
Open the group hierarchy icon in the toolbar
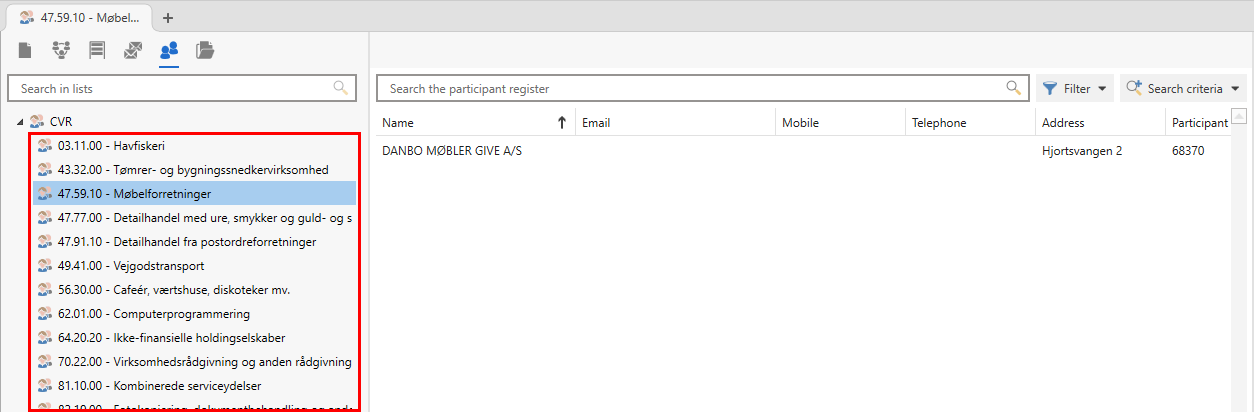61,50
